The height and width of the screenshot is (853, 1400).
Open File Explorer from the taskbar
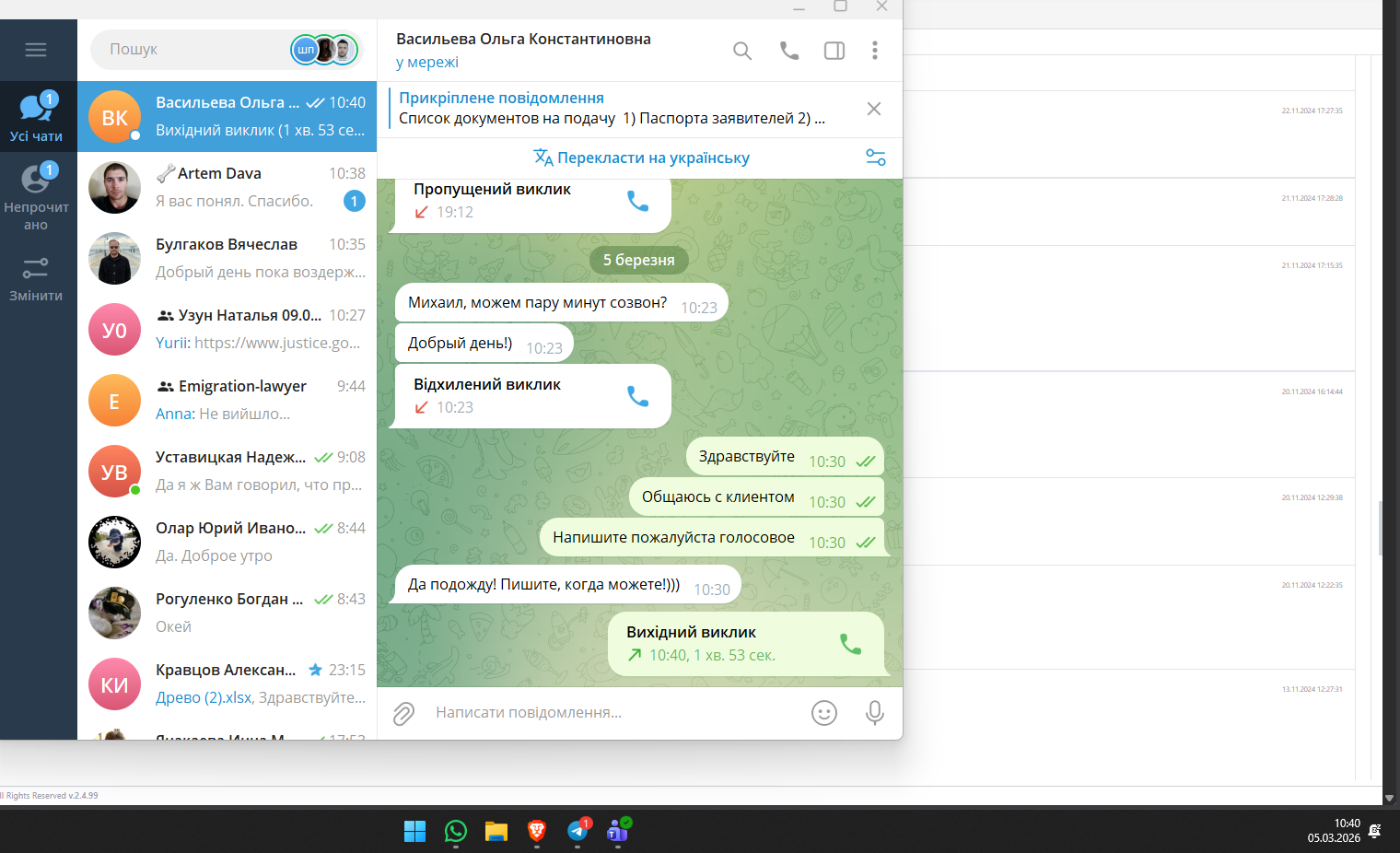coord(496,831)
